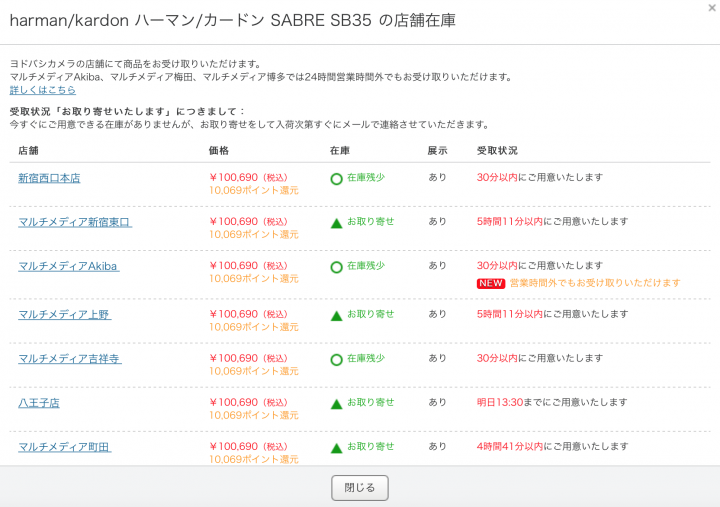Click お取り寄せ label in 八王子店 row
This screenshot has height=507, width=720.
[x=371, y=402]
